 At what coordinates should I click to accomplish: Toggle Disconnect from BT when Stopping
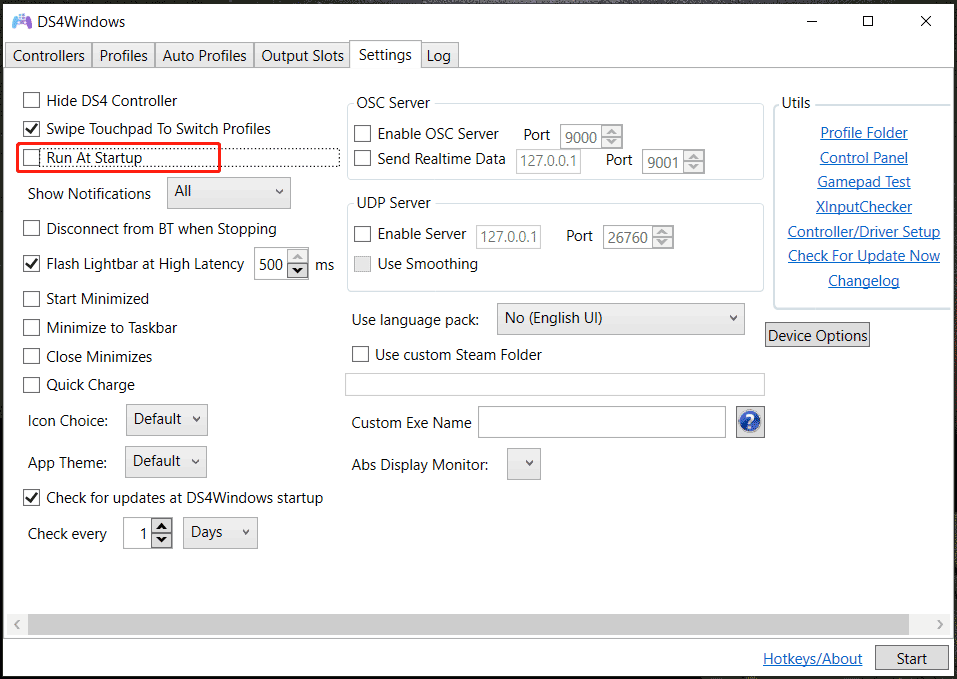tap(31, 228)
